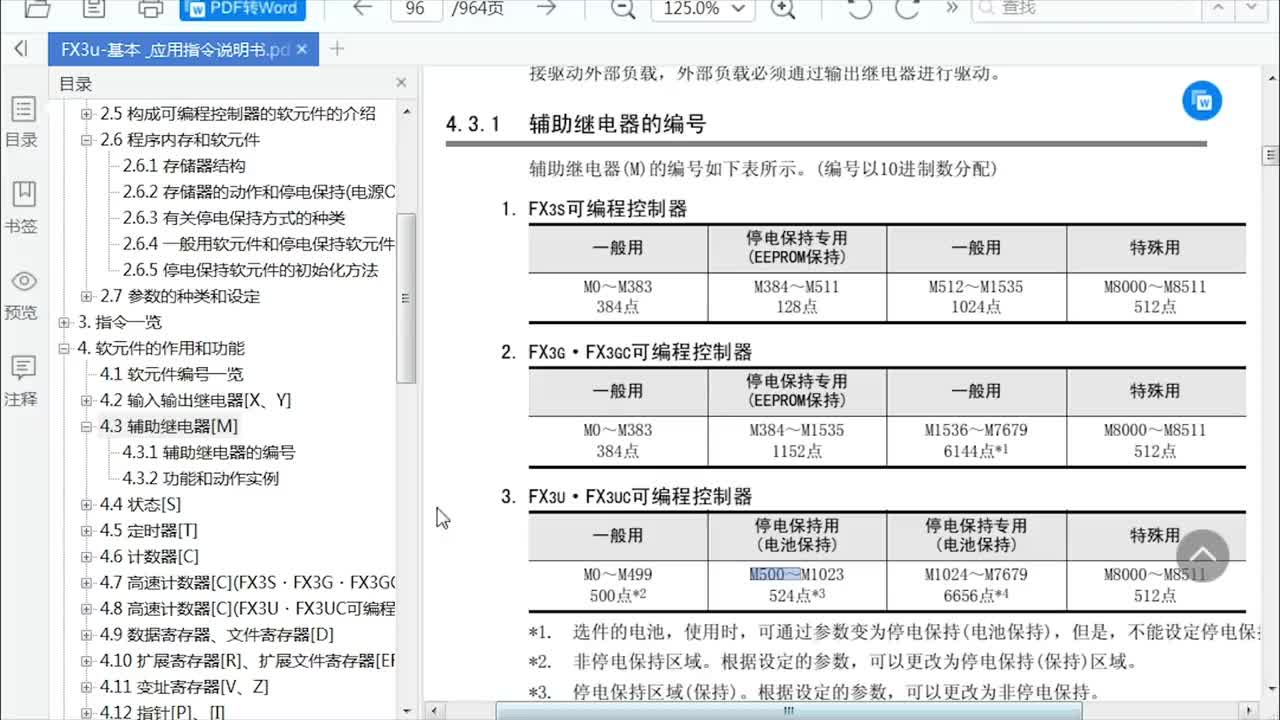Zoom in with the plus magnifier icon
Viewport: 1280px width, 720px height.
tap(784, 8)
